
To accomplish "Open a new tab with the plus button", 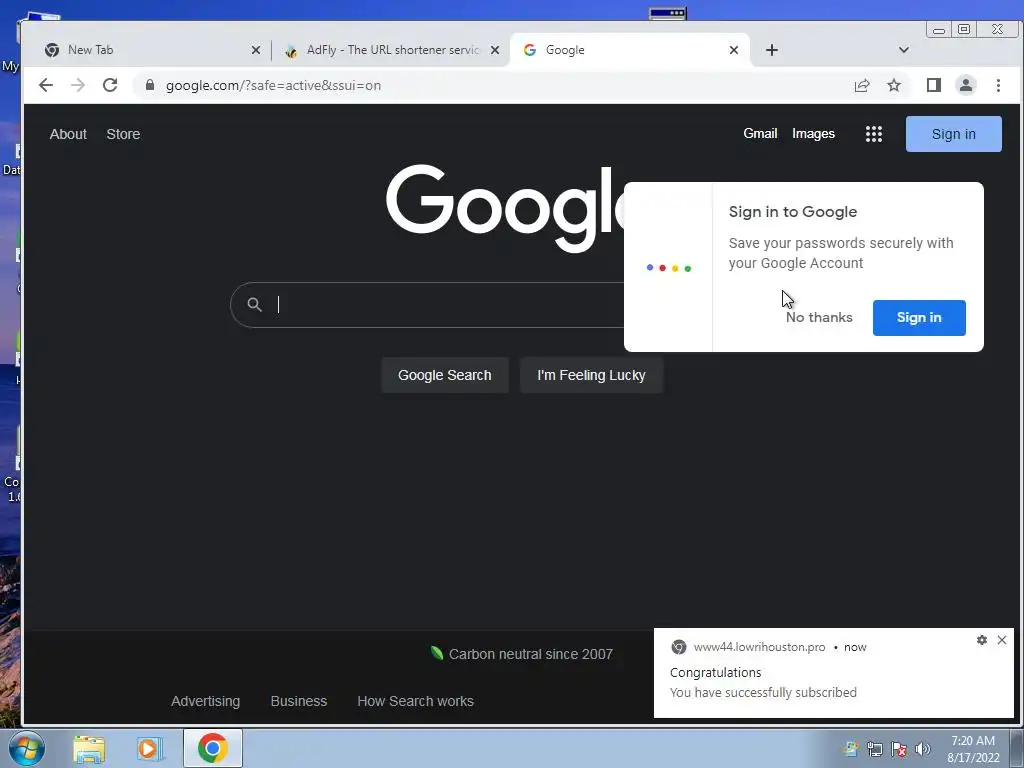I will tap(772, 50).
